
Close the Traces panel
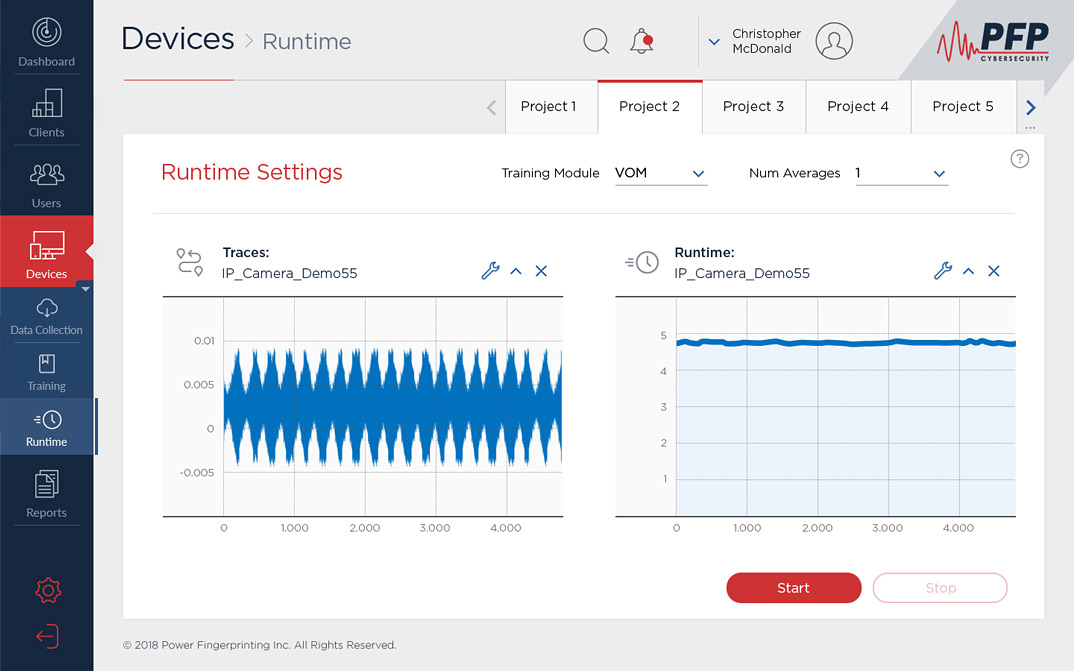541,271
